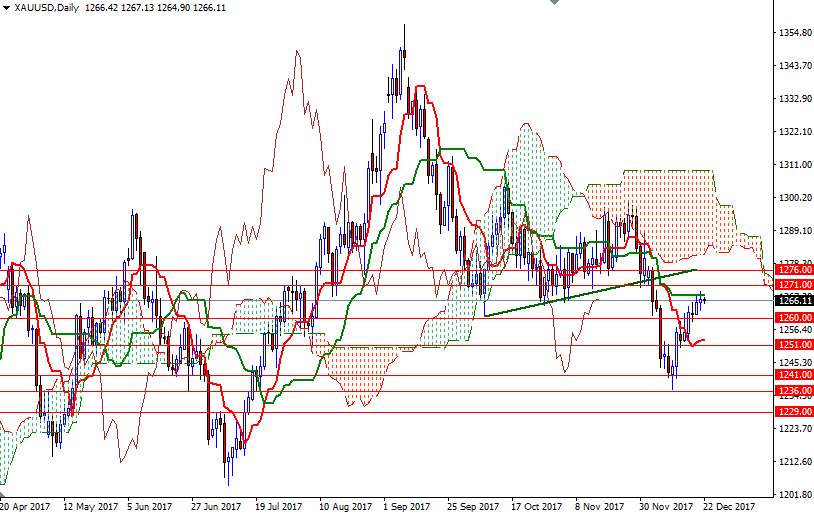This screenshot has width=814, height=514.
Task: Select the dark green ascending trendline
Action: pyautogui.click(x=590, y=292)
